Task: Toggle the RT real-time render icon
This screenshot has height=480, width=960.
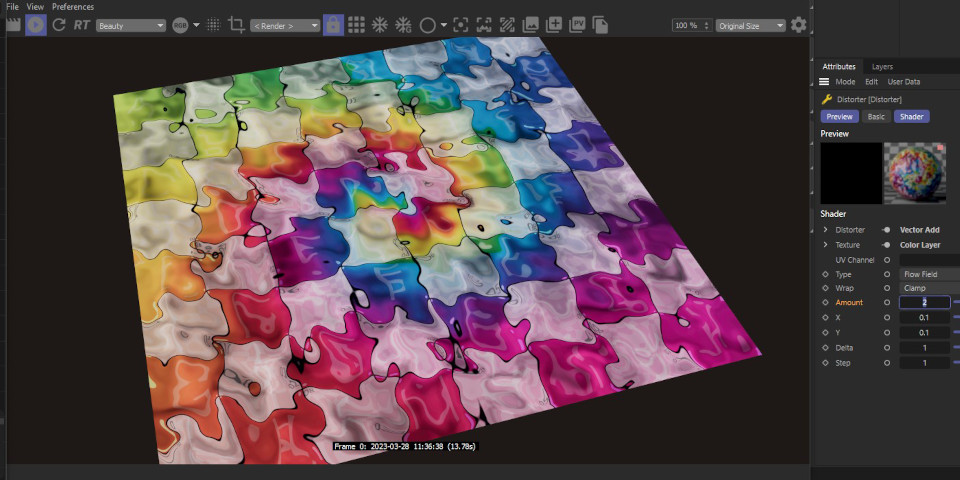Action: 81,25
